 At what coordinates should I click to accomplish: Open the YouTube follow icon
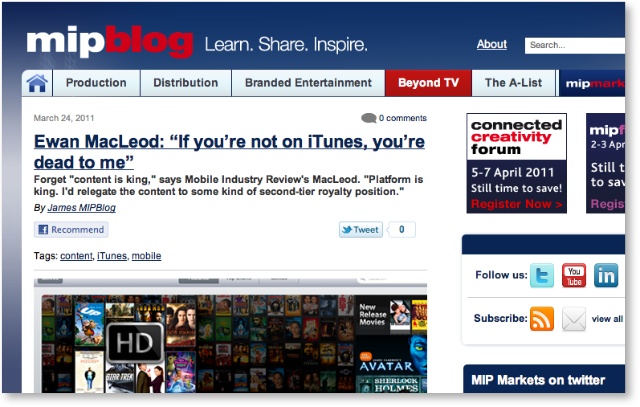(573, 276)
